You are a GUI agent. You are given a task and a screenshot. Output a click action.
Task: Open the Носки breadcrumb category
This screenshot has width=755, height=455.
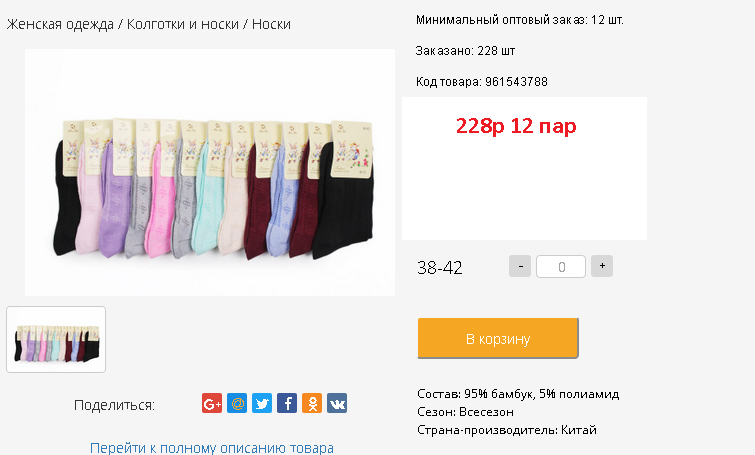click(271, 24)
